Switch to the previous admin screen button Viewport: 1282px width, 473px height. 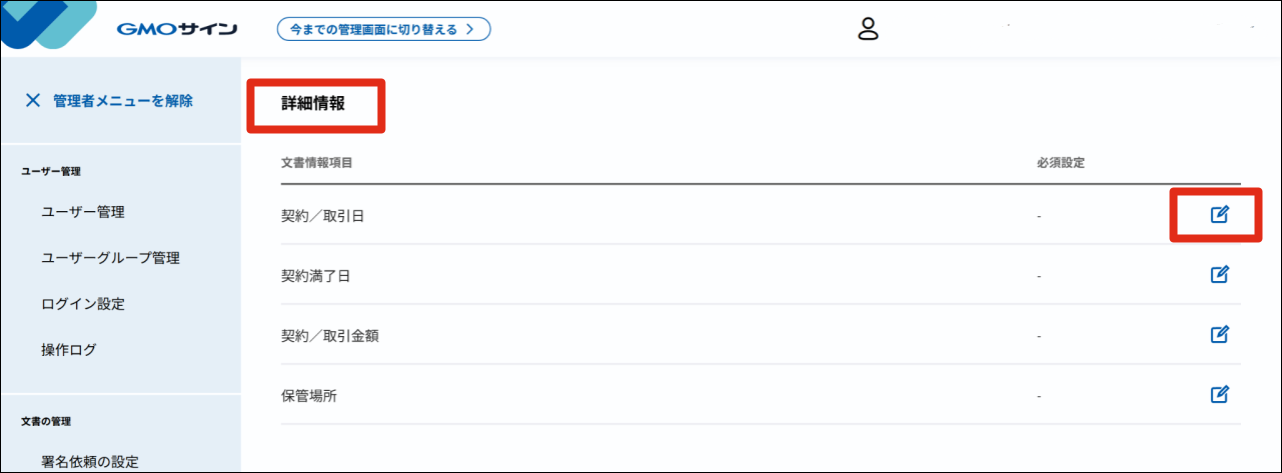(x=383, y=29)
